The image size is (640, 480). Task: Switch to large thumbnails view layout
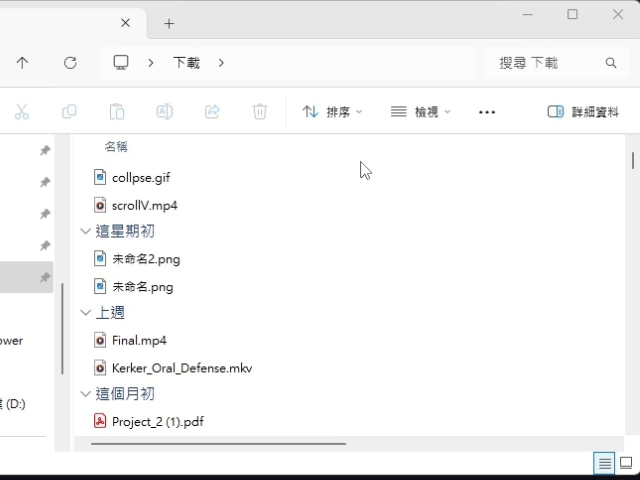[626, 463]
